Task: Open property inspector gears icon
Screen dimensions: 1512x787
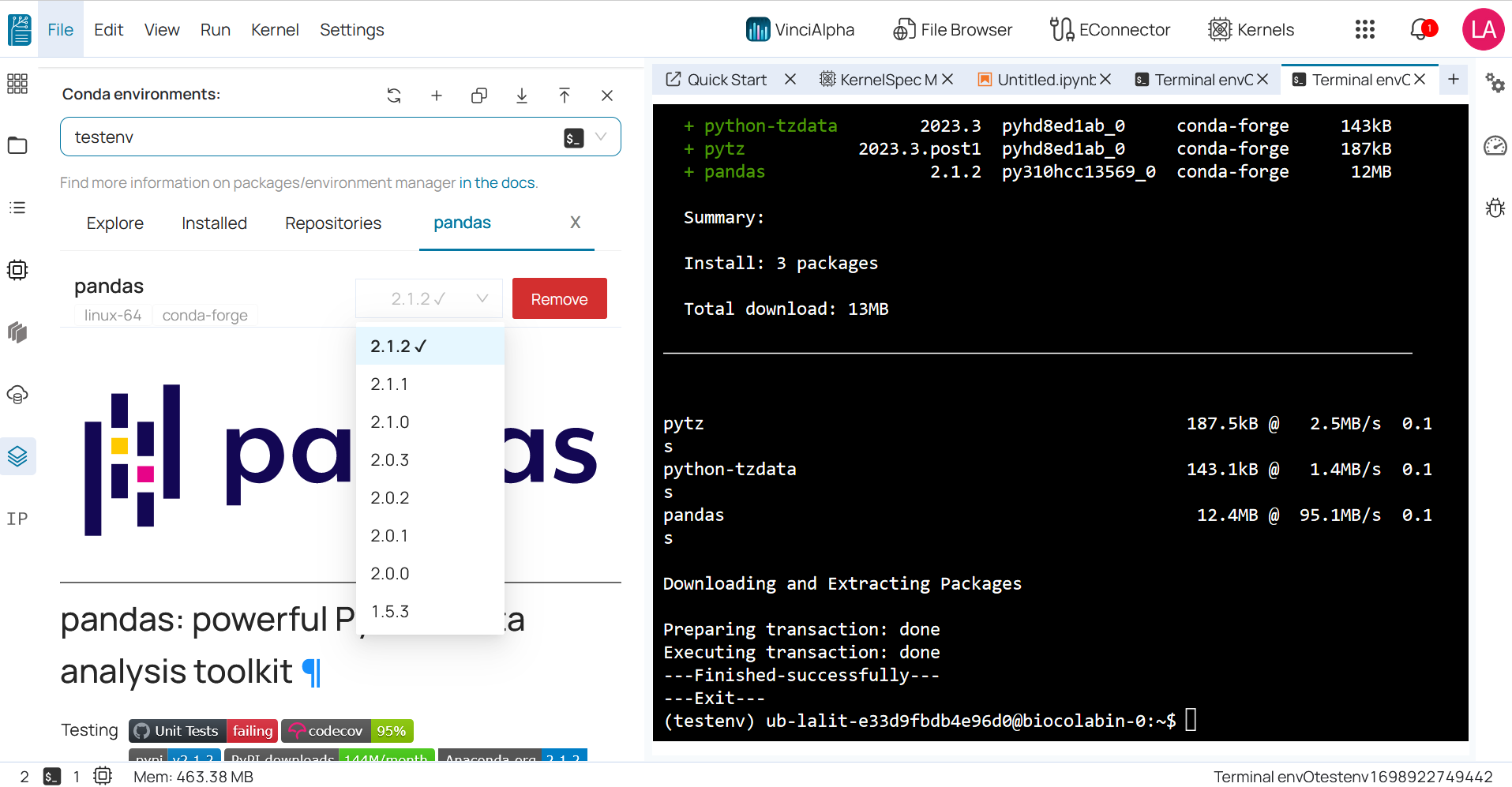Action: tap(1495, 84)
